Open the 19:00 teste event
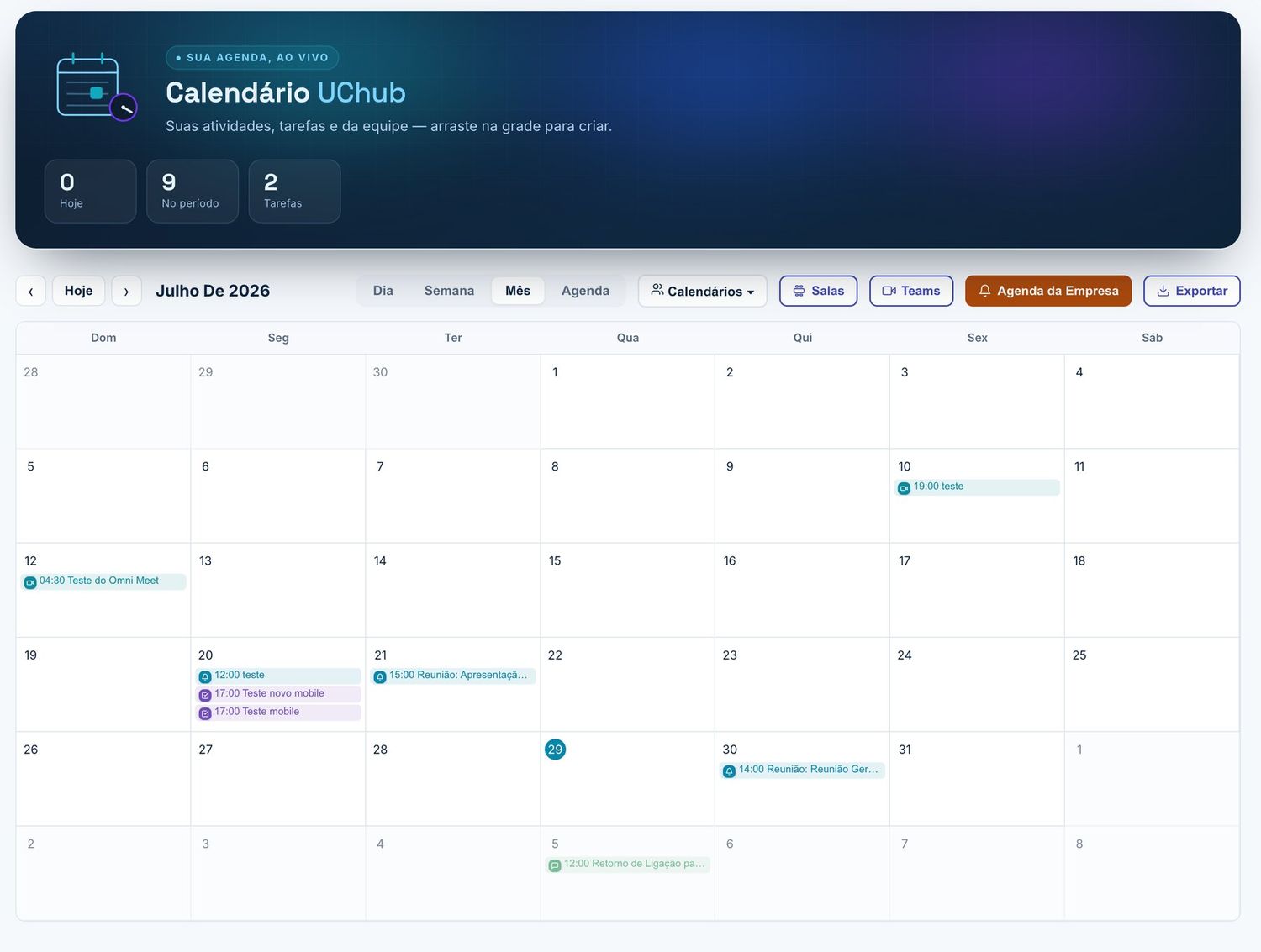Screen dimensions: 1261x952 pos(977,487)
